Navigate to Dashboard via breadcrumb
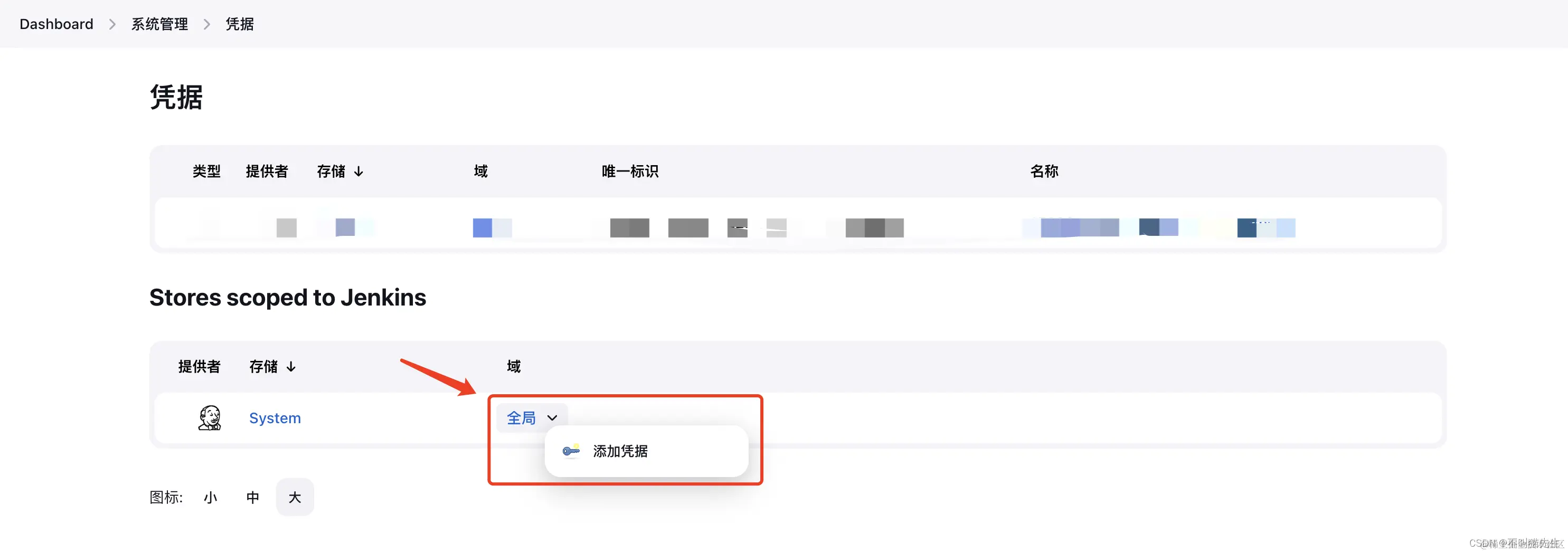The height and width of the screenshot is (553, 1568). 55,24
